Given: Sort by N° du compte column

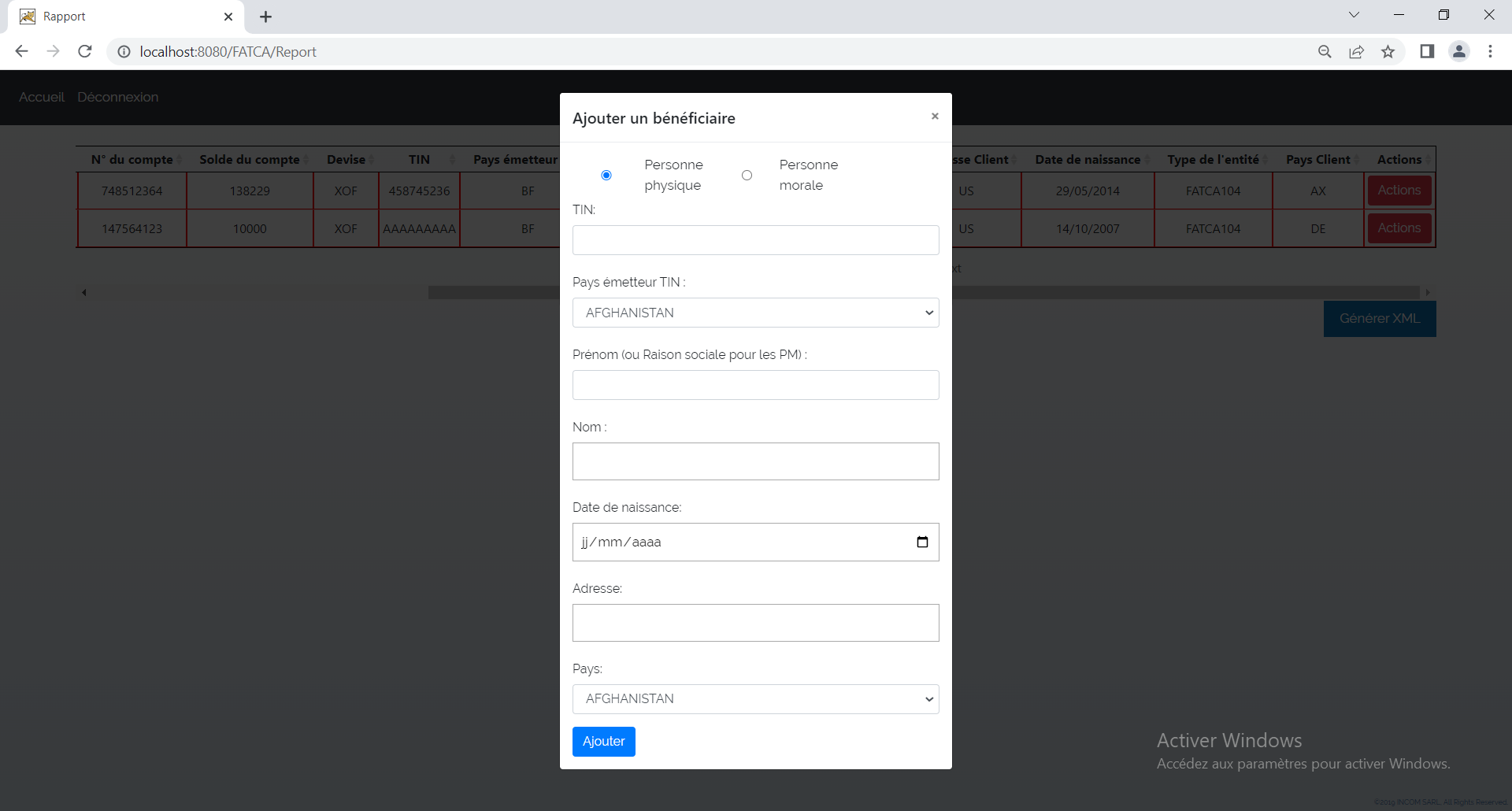Looking at the screenshot, I should [132, 159].
